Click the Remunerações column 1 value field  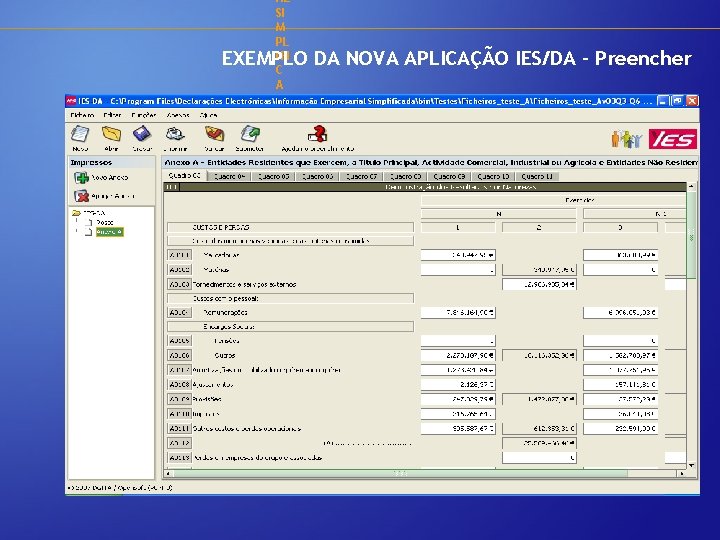(x=458, y=313)
